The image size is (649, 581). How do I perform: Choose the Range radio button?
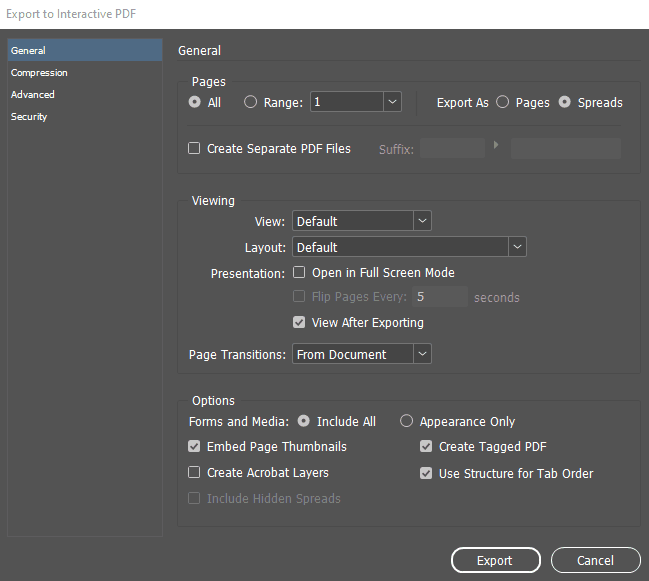point(250,102)
